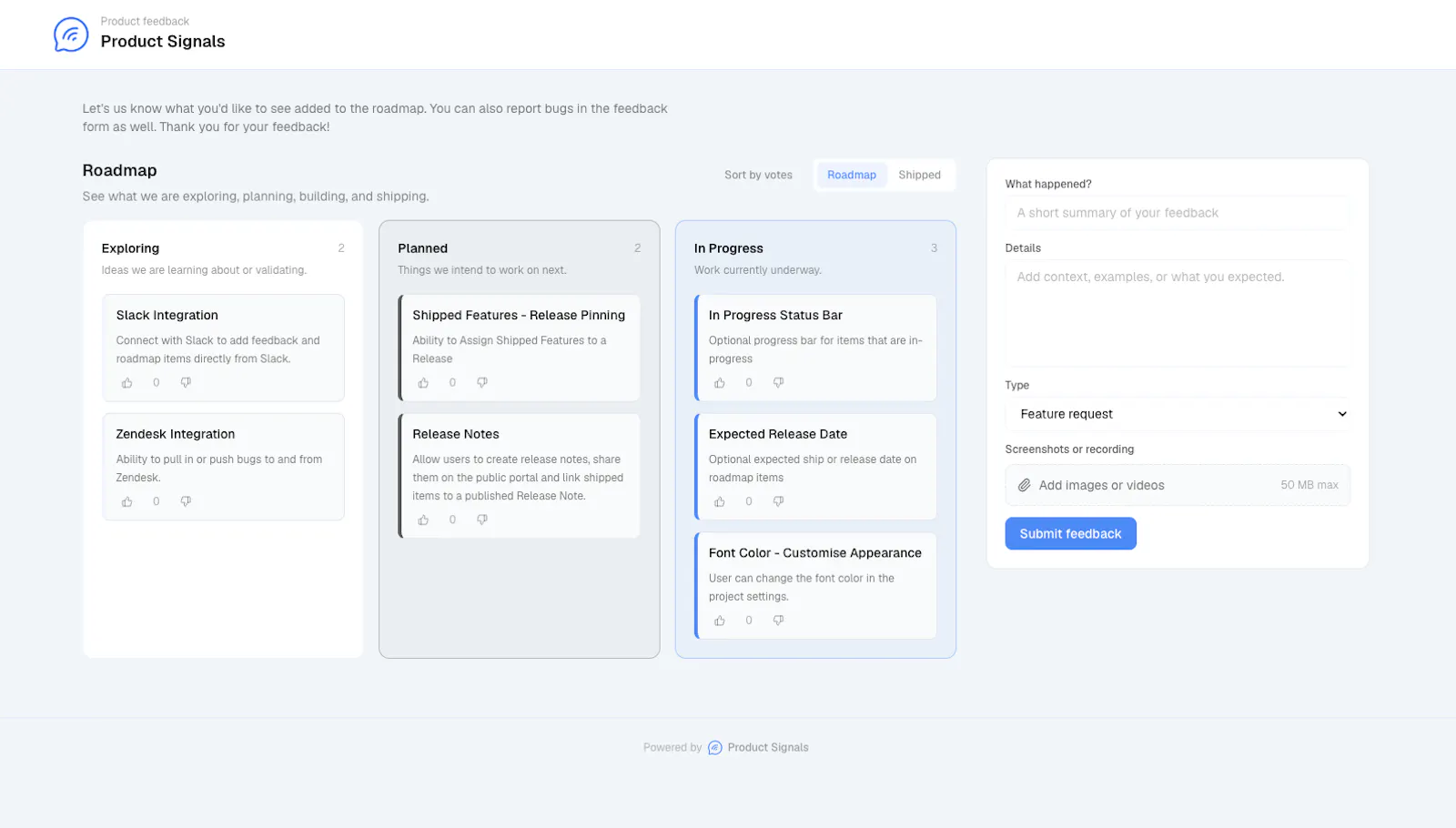
Task: Click the Slack Integration vote count
Action: (x=157, y=383)
